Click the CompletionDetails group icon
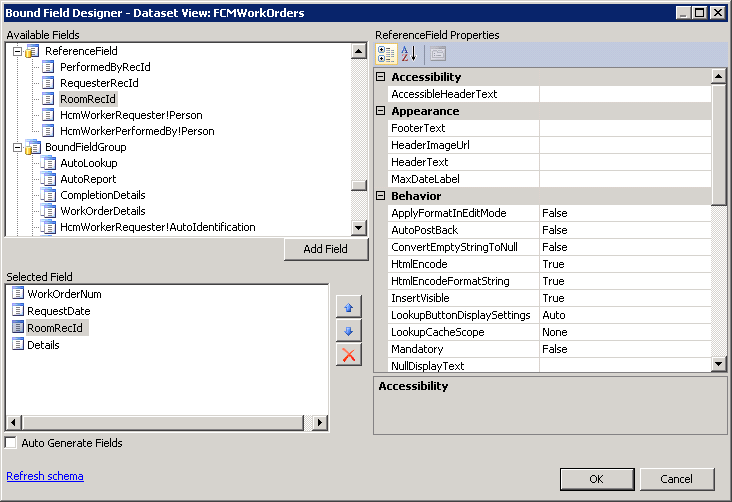 coord(48,195)
